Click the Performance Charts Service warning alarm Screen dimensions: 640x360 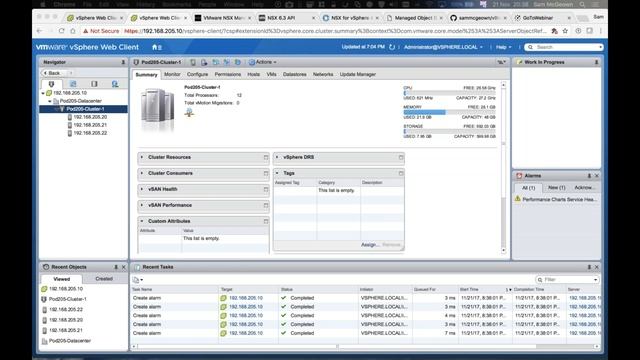point(556,200)
